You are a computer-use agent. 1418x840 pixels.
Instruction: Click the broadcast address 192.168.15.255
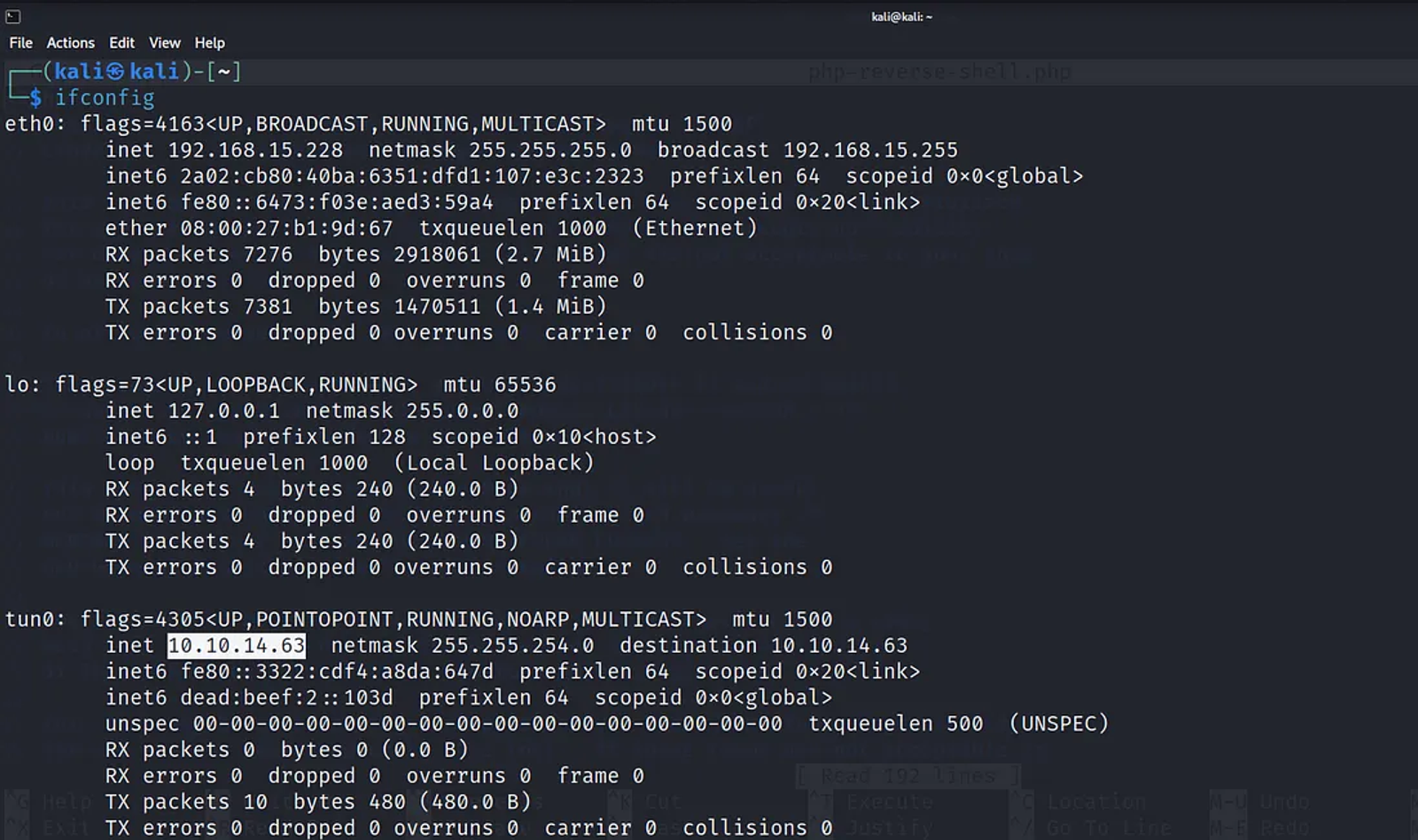870,150
